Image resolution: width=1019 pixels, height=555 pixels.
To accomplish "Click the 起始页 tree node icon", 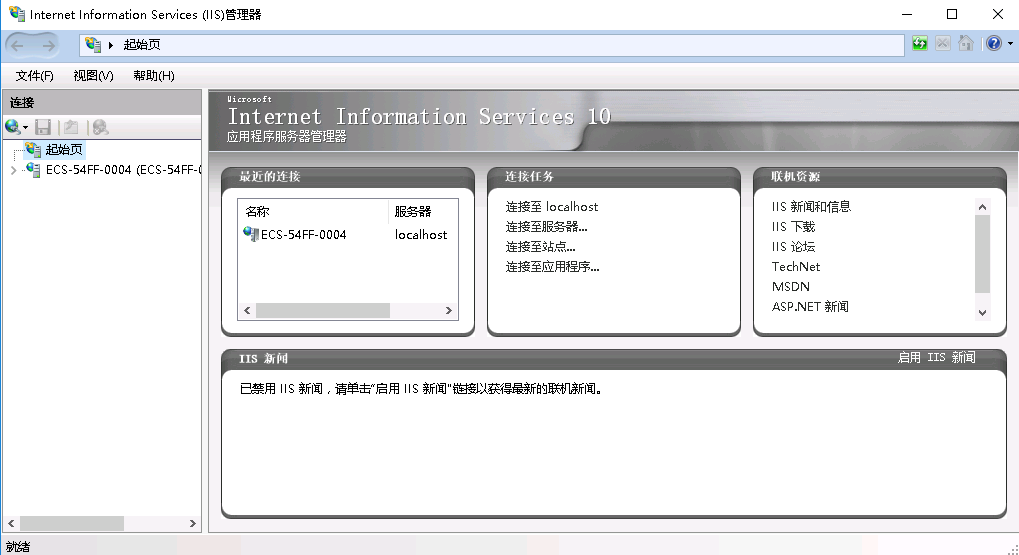I will point(33,149).
